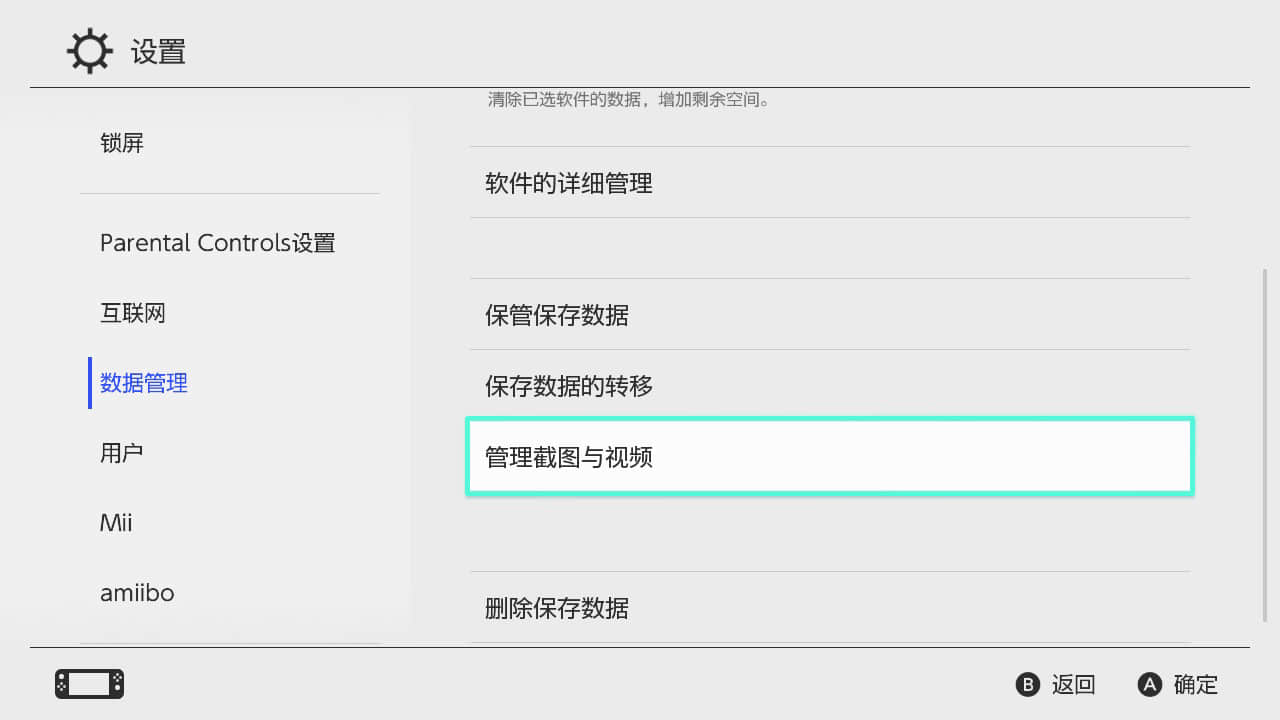
Task: Open 用户 settings in the sidebar
Action: pyautogui.click(x=122, y=453)
